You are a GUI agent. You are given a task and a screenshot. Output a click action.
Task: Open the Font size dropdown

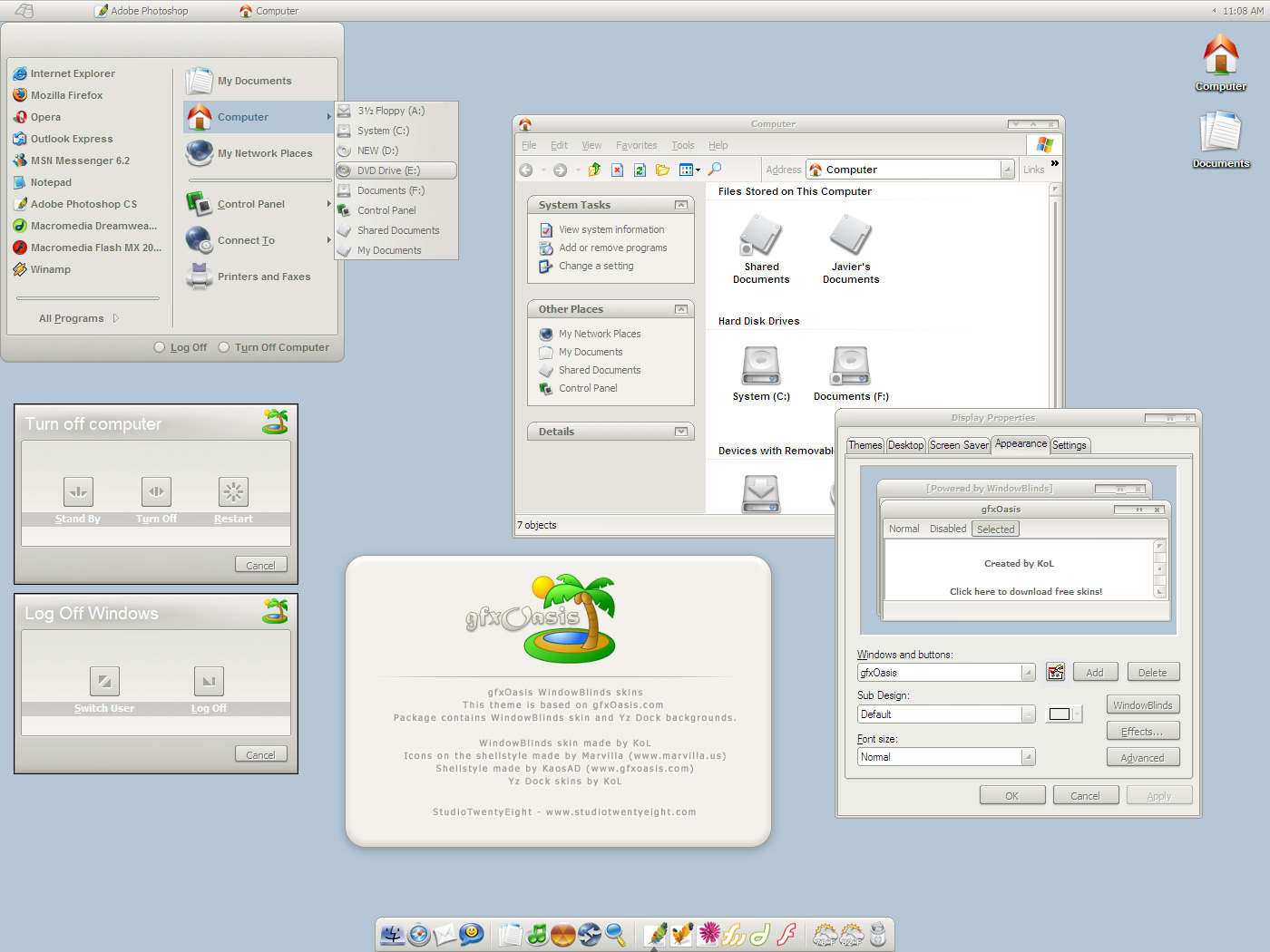tap(1028, 757)
